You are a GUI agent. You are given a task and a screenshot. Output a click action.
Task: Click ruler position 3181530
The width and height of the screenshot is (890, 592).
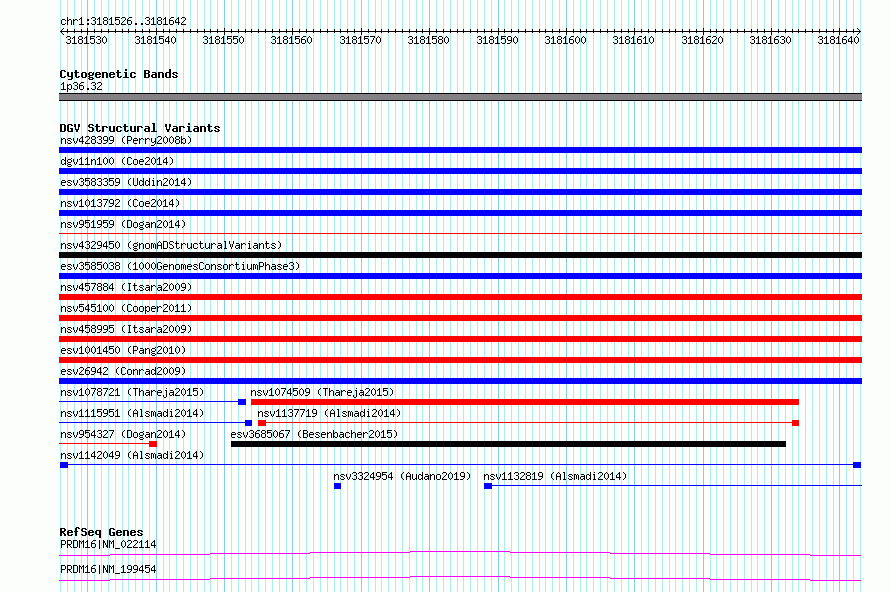[86, 40]
